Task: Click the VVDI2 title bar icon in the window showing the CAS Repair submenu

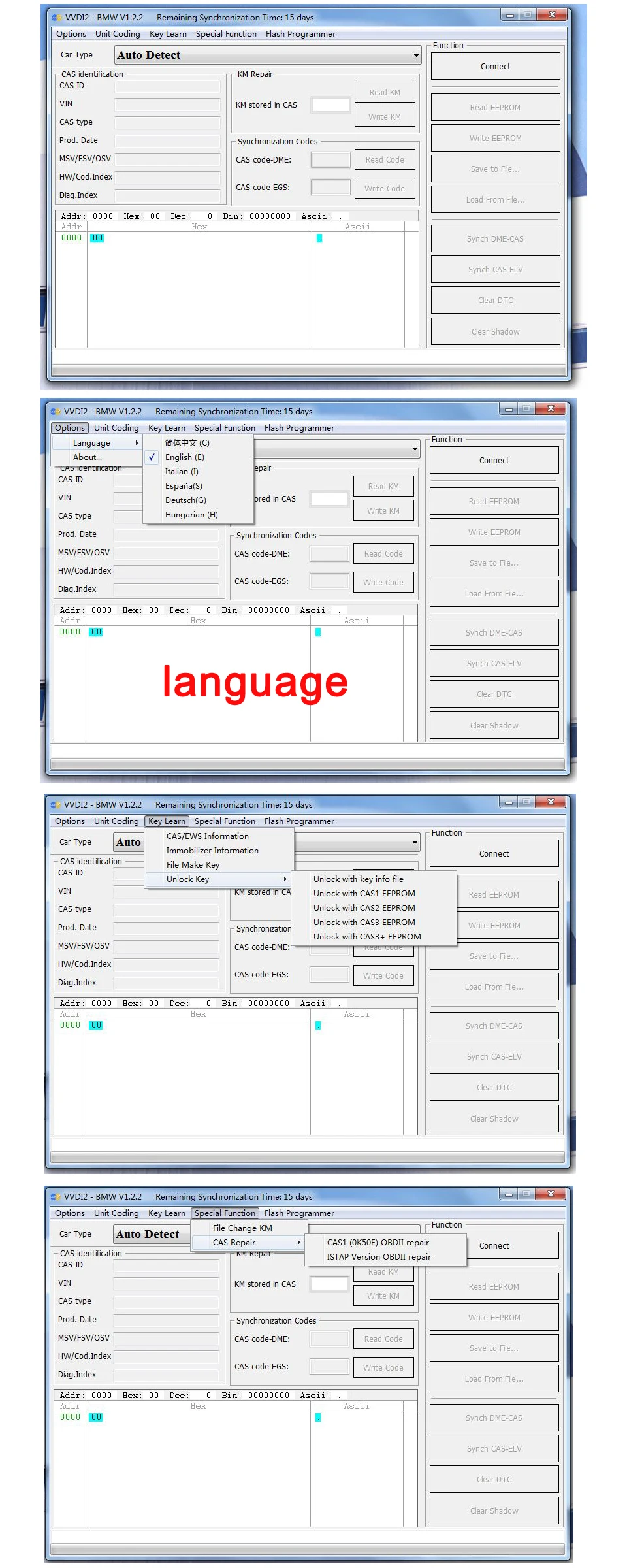Action: [x=56, y=1197]
